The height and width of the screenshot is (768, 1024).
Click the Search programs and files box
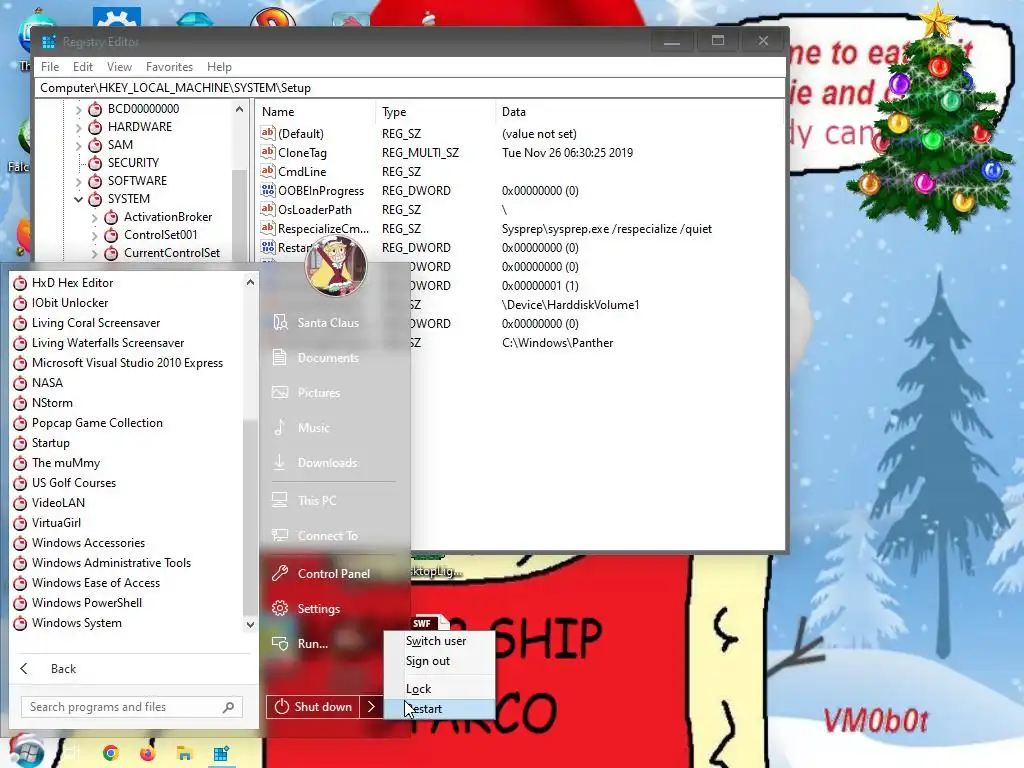pos(131,707)
